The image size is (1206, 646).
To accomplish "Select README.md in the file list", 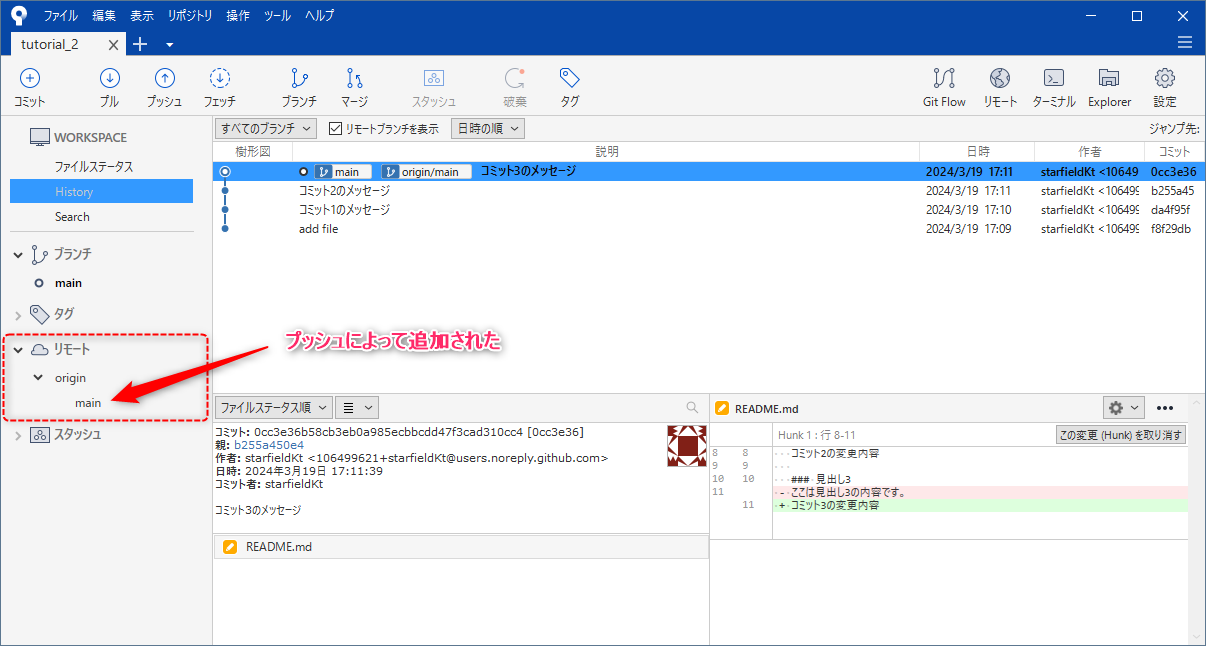I will [461, 547].
